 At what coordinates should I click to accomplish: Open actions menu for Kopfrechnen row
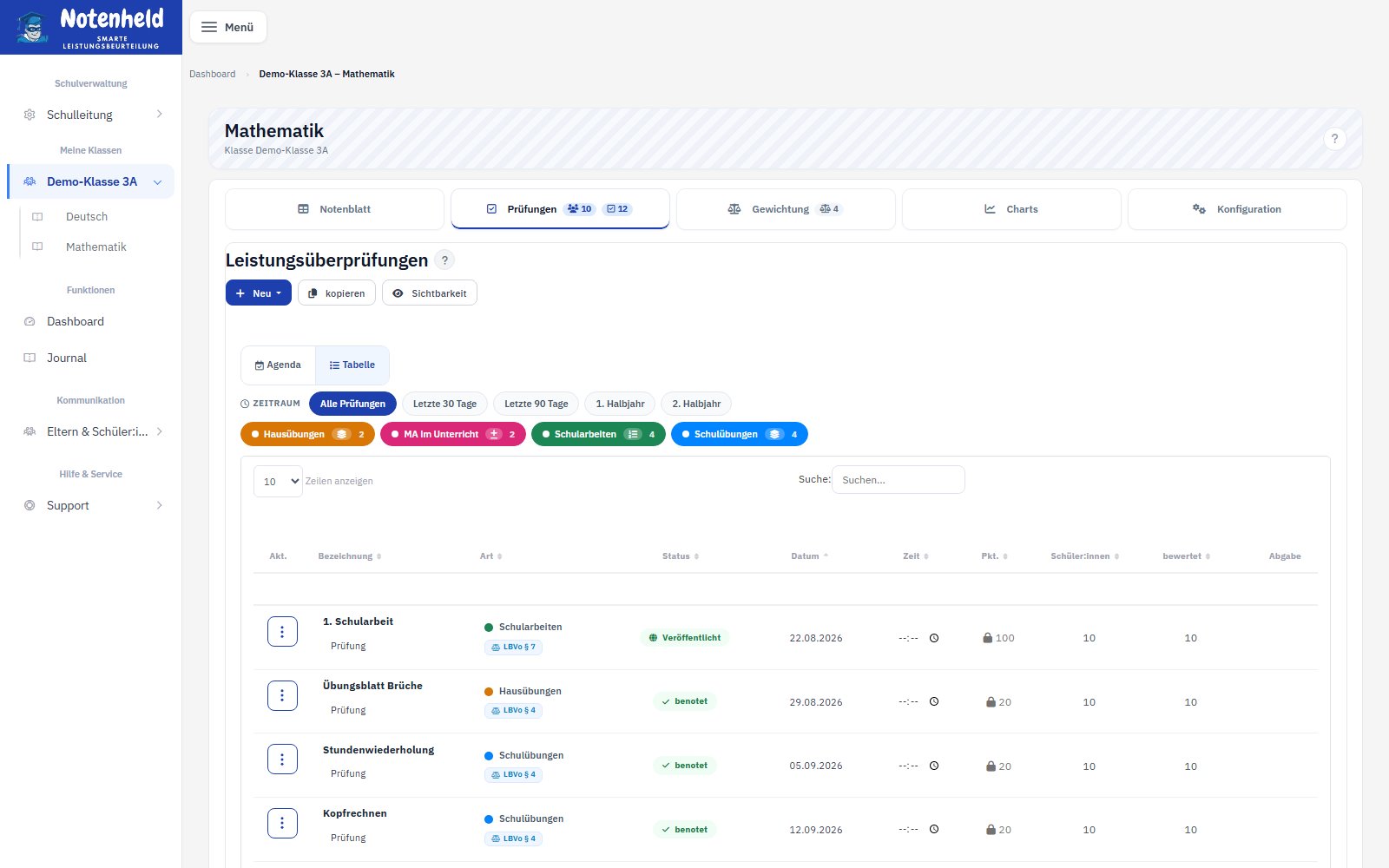282,823
